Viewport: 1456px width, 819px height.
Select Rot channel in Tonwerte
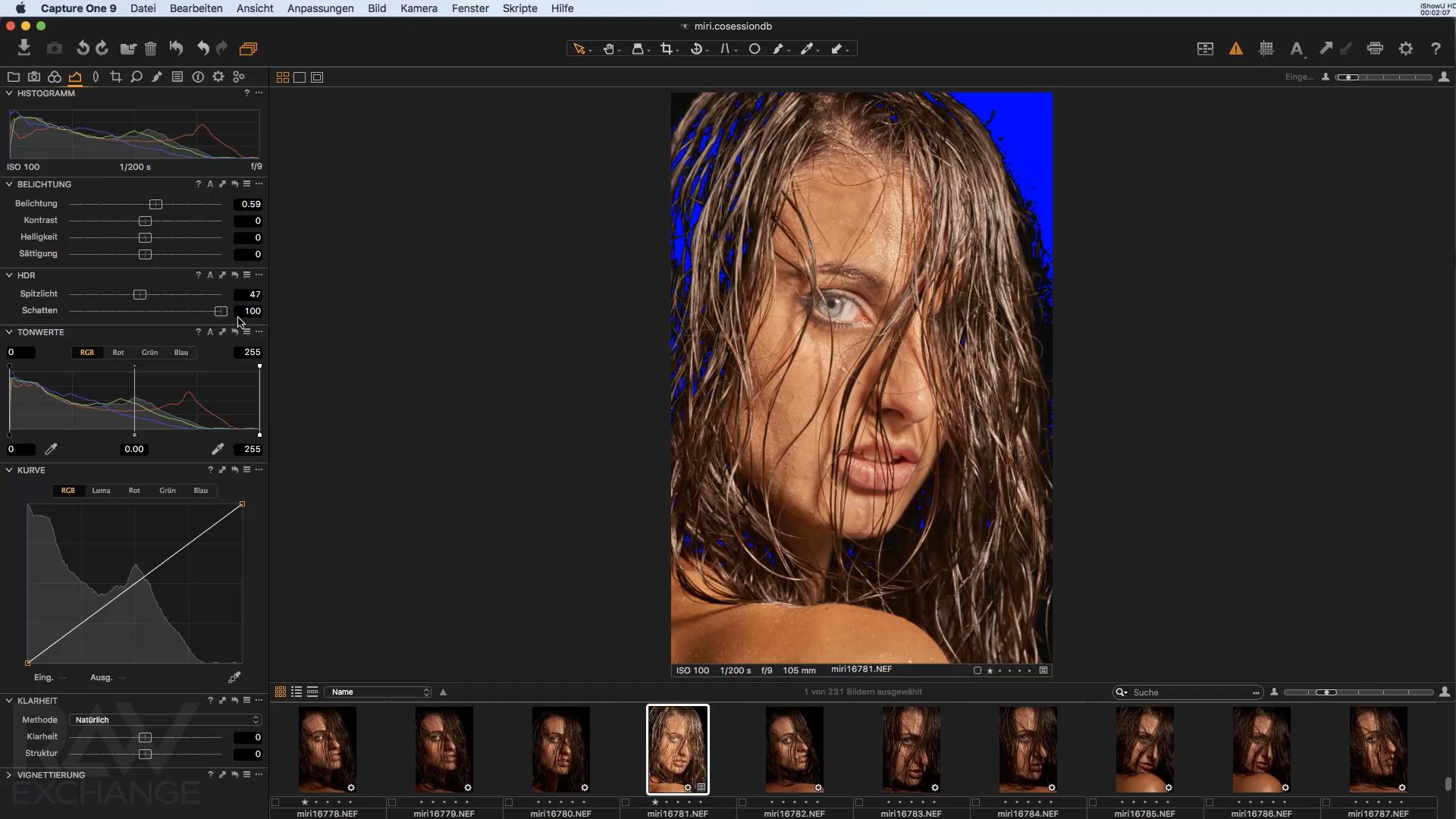click(x=118, y=353)
